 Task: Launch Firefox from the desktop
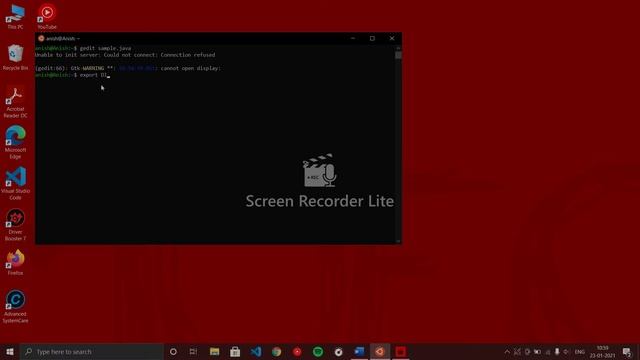point(15,262)
